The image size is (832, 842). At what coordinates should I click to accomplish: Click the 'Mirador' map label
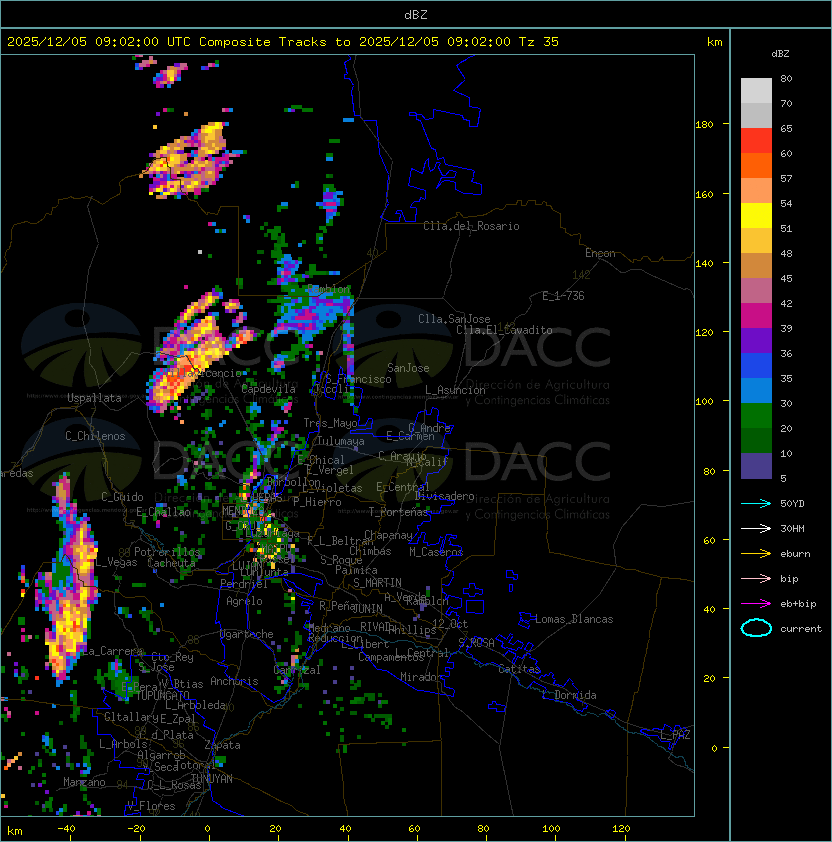pos(421,677)
